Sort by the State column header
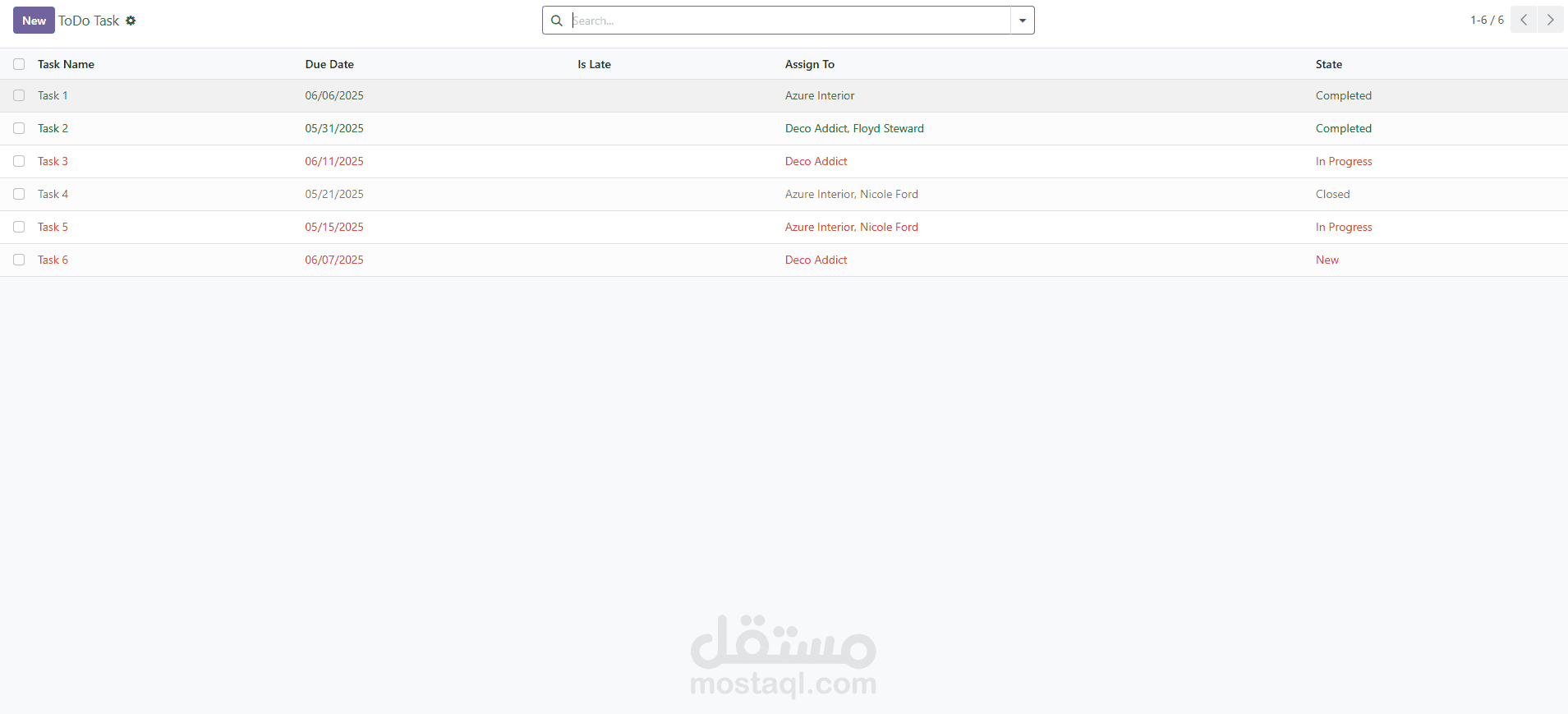The width and height of the screenshot is (1568, 714). pos(1328,64)
